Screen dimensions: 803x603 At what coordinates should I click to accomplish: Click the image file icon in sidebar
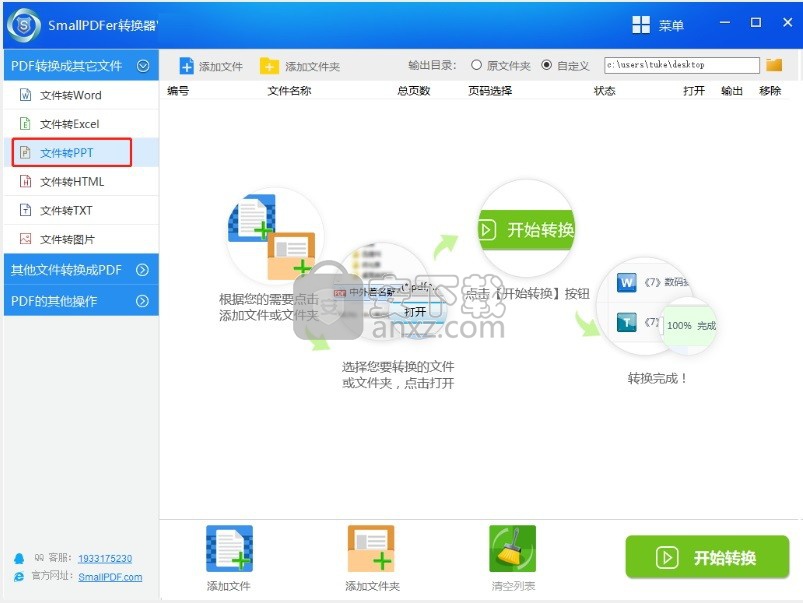(25, 239)
